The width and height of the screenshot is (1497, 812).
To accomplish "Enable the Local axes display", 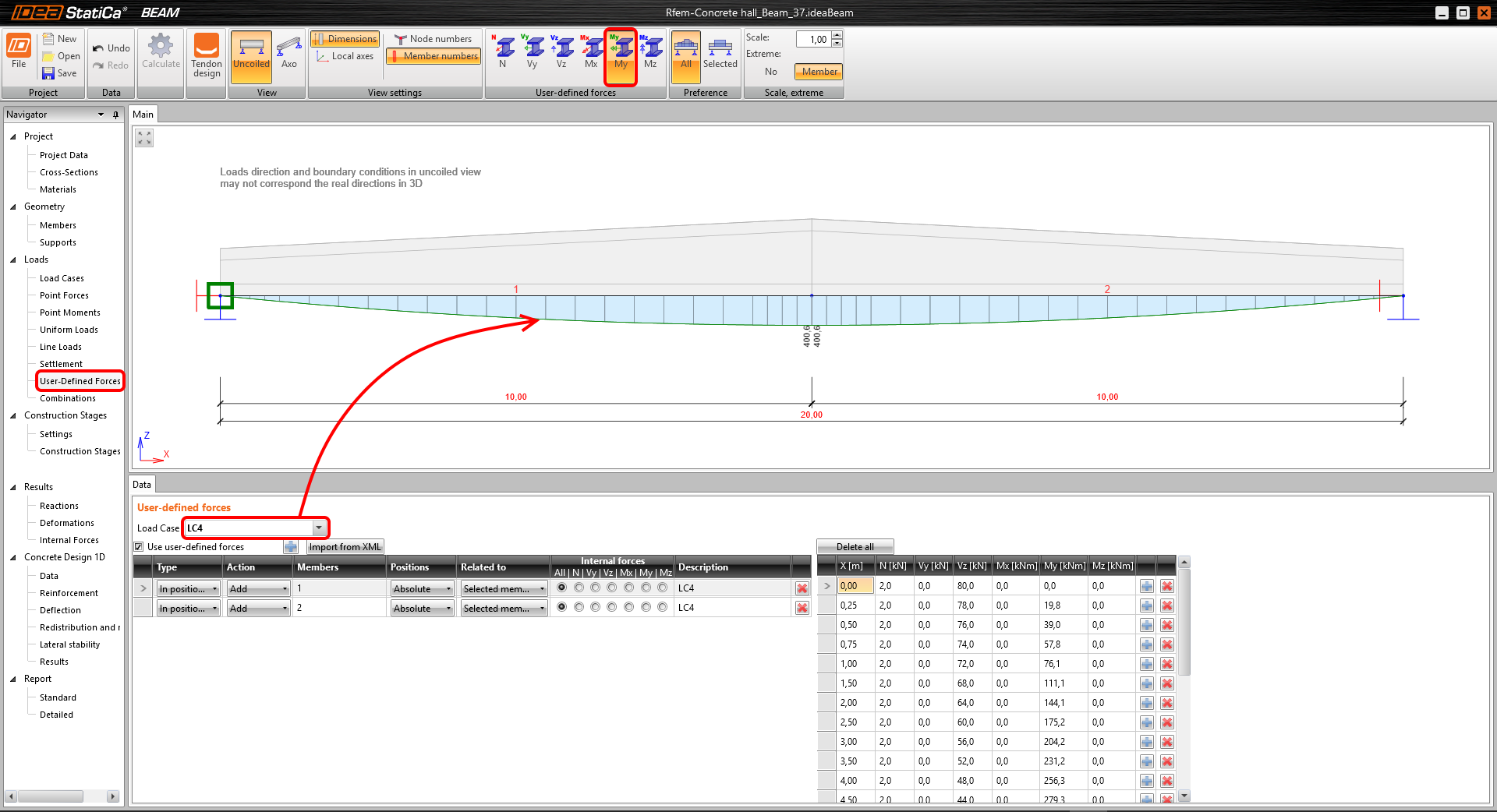I will click(345, 56).
